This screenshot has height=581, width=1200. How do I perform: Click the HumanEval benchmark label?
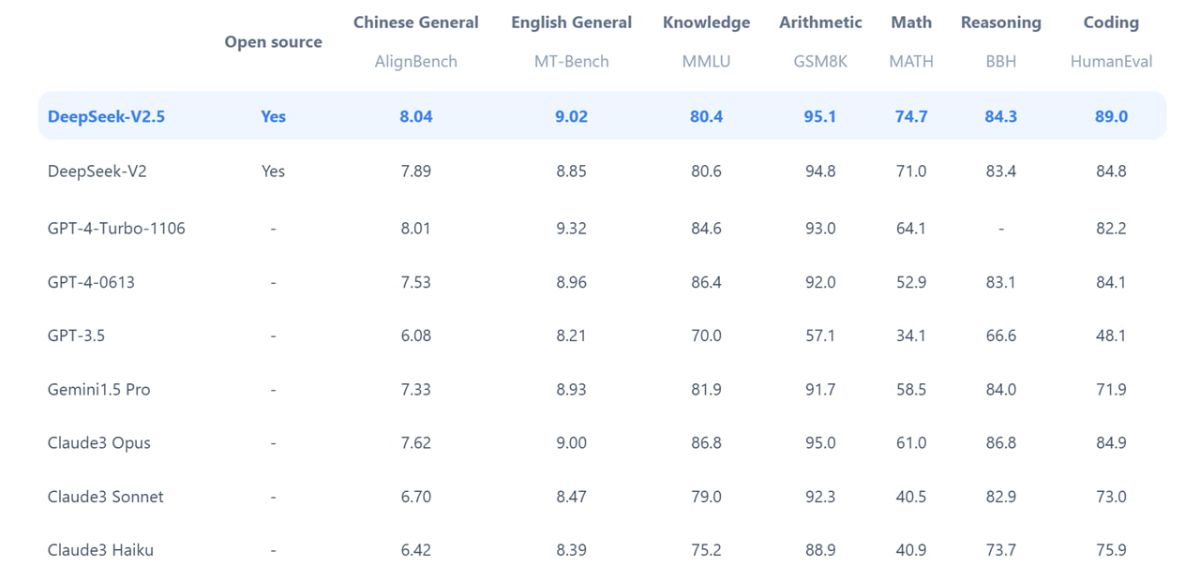coord(1111,61)
